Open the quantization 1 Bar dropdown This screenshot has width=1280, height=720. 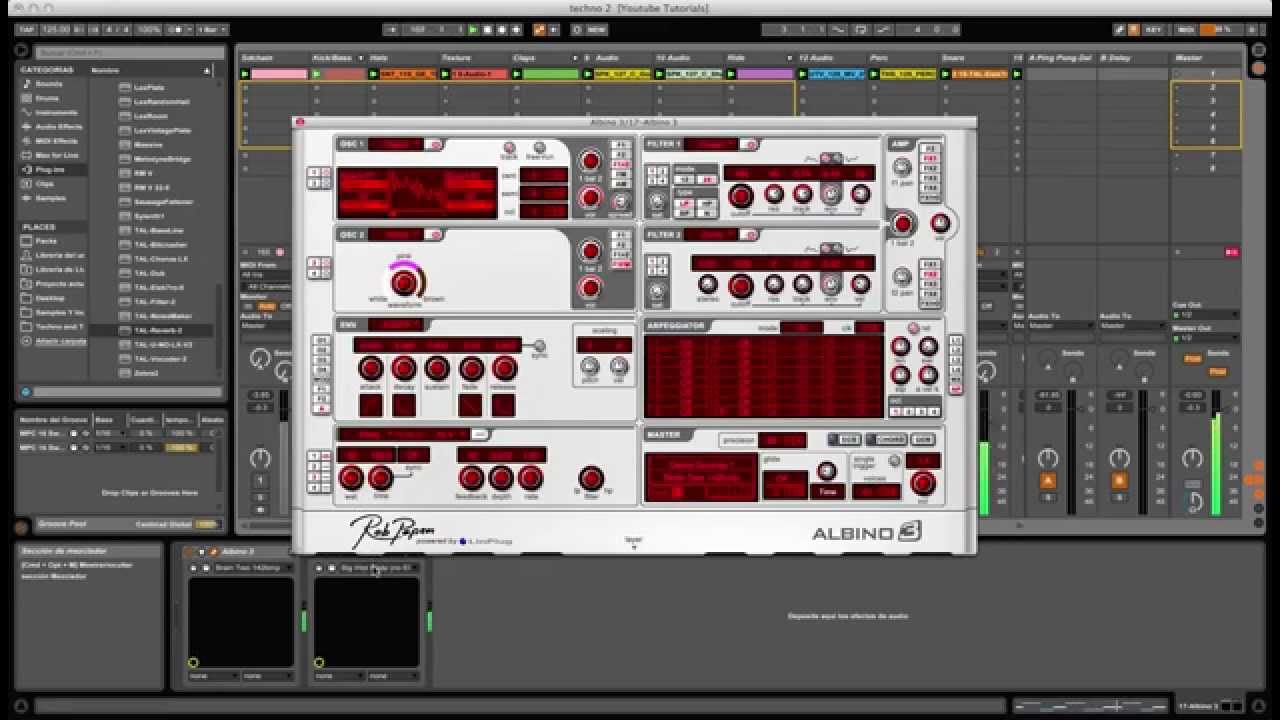tap(213, 30)
